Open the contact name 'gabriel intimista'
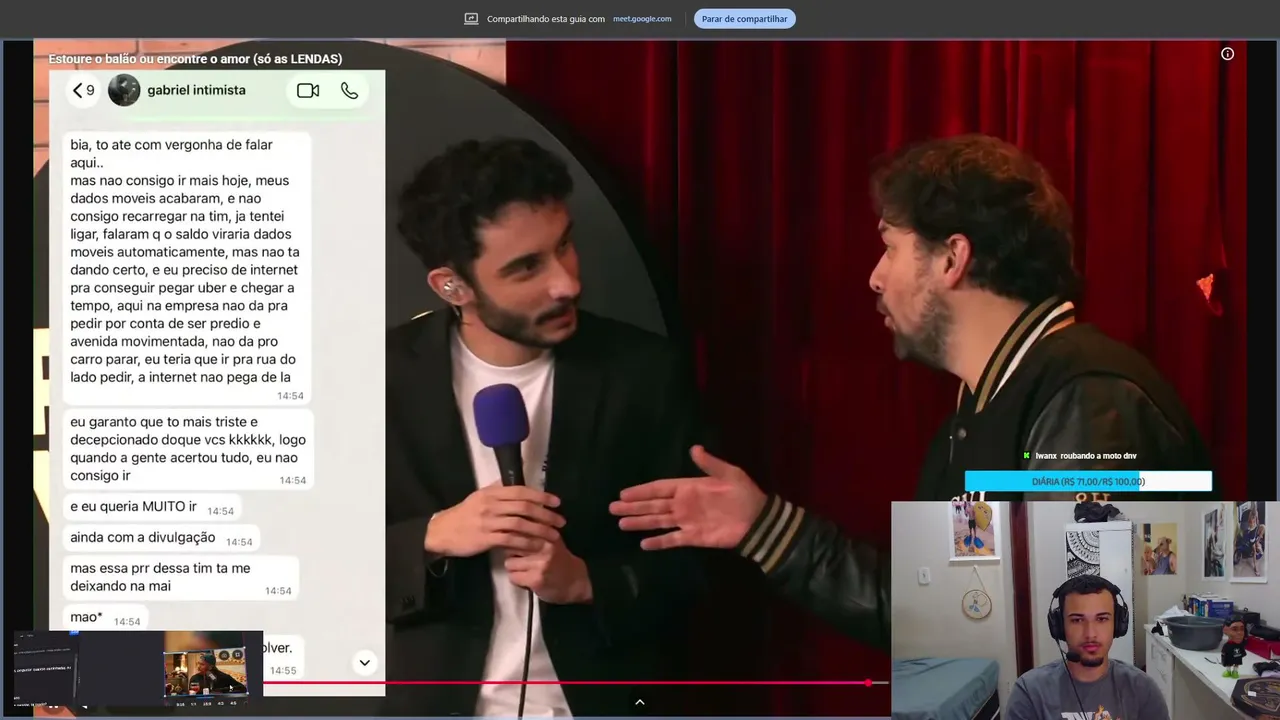Image resolution: width=1280 pixels, height=720 pixels. (196, 90)
